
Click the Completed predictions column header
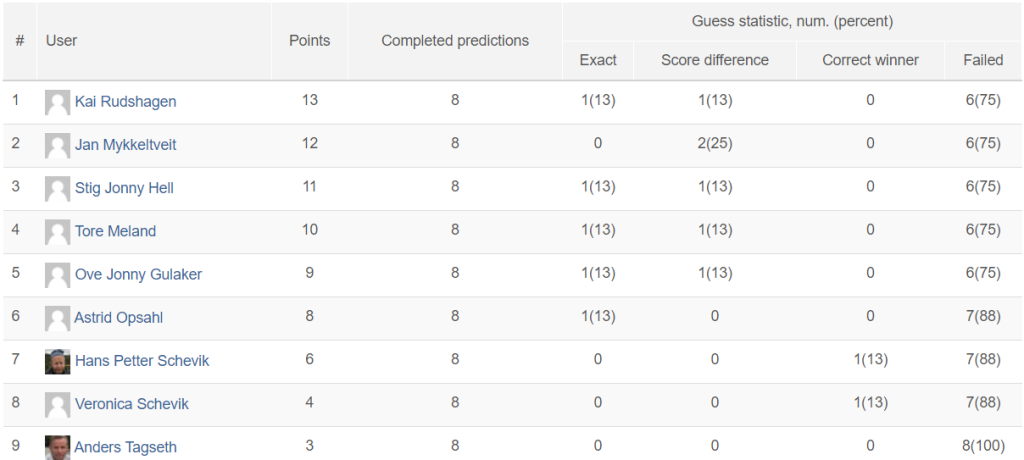point(455,41)
